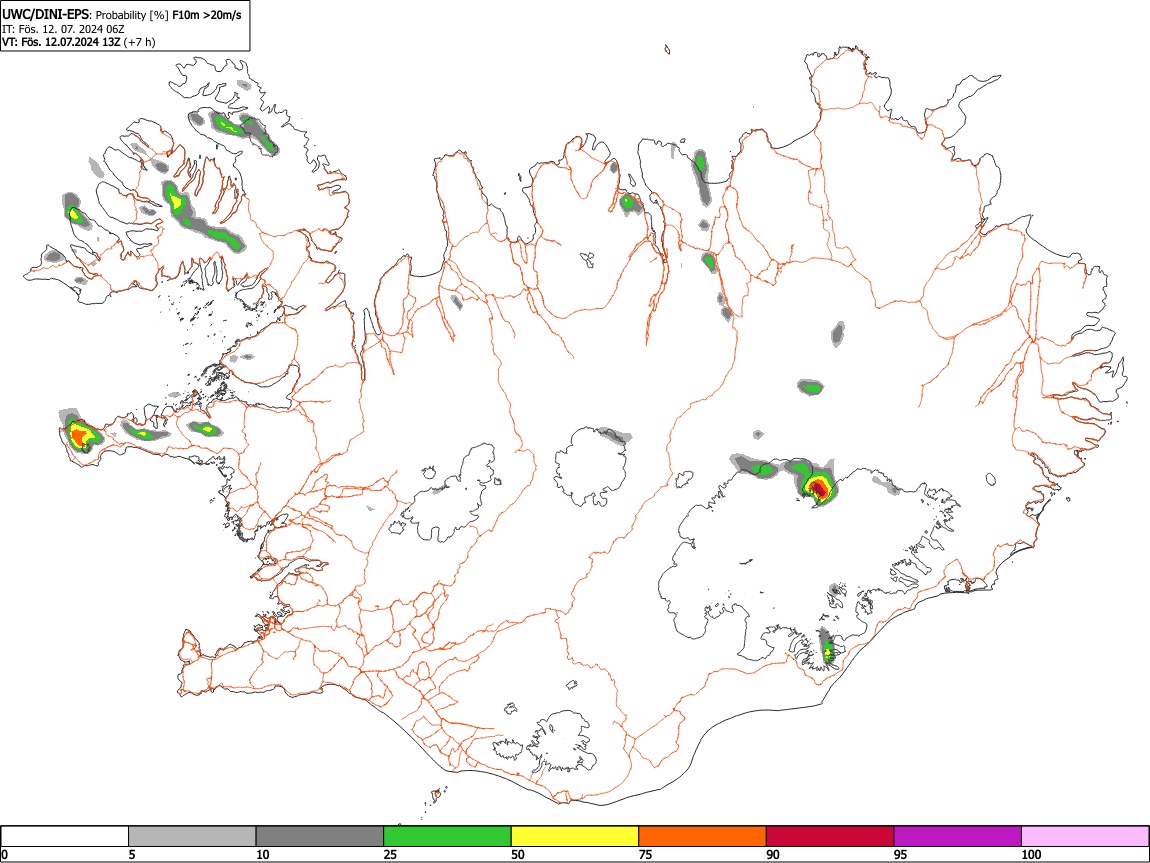1150x863 pixels.
Task: Click the white 0–5 legend swatch
Action: coord(65,837)
